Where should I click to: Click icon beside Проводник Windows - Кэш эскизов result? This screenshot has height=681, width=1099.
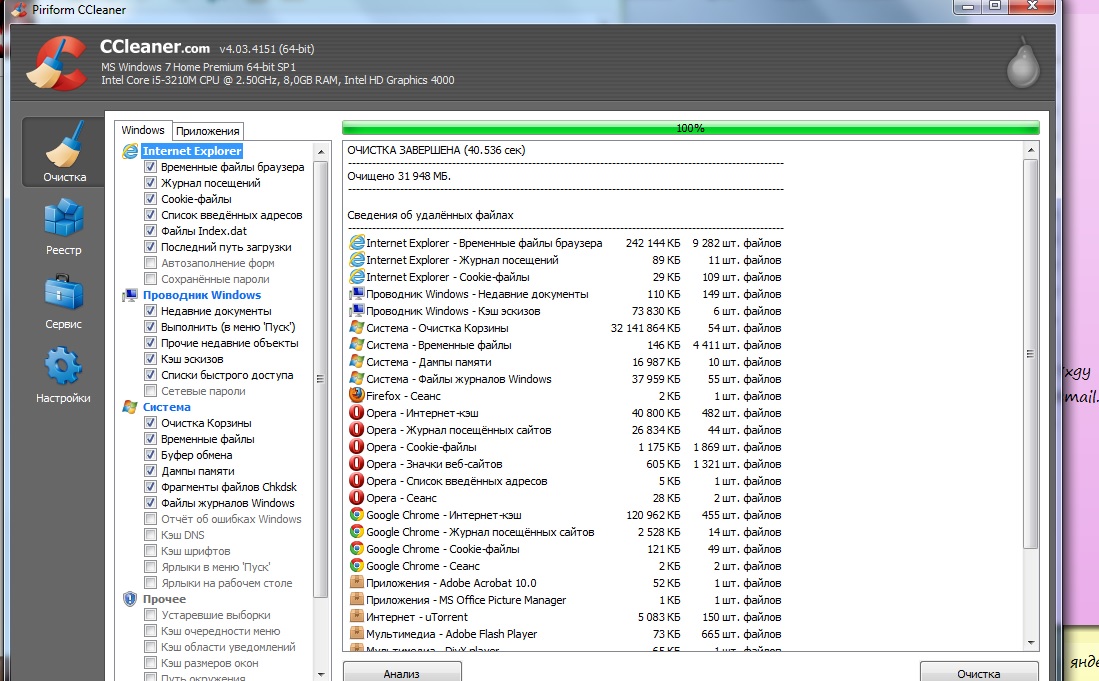point(357,311)
